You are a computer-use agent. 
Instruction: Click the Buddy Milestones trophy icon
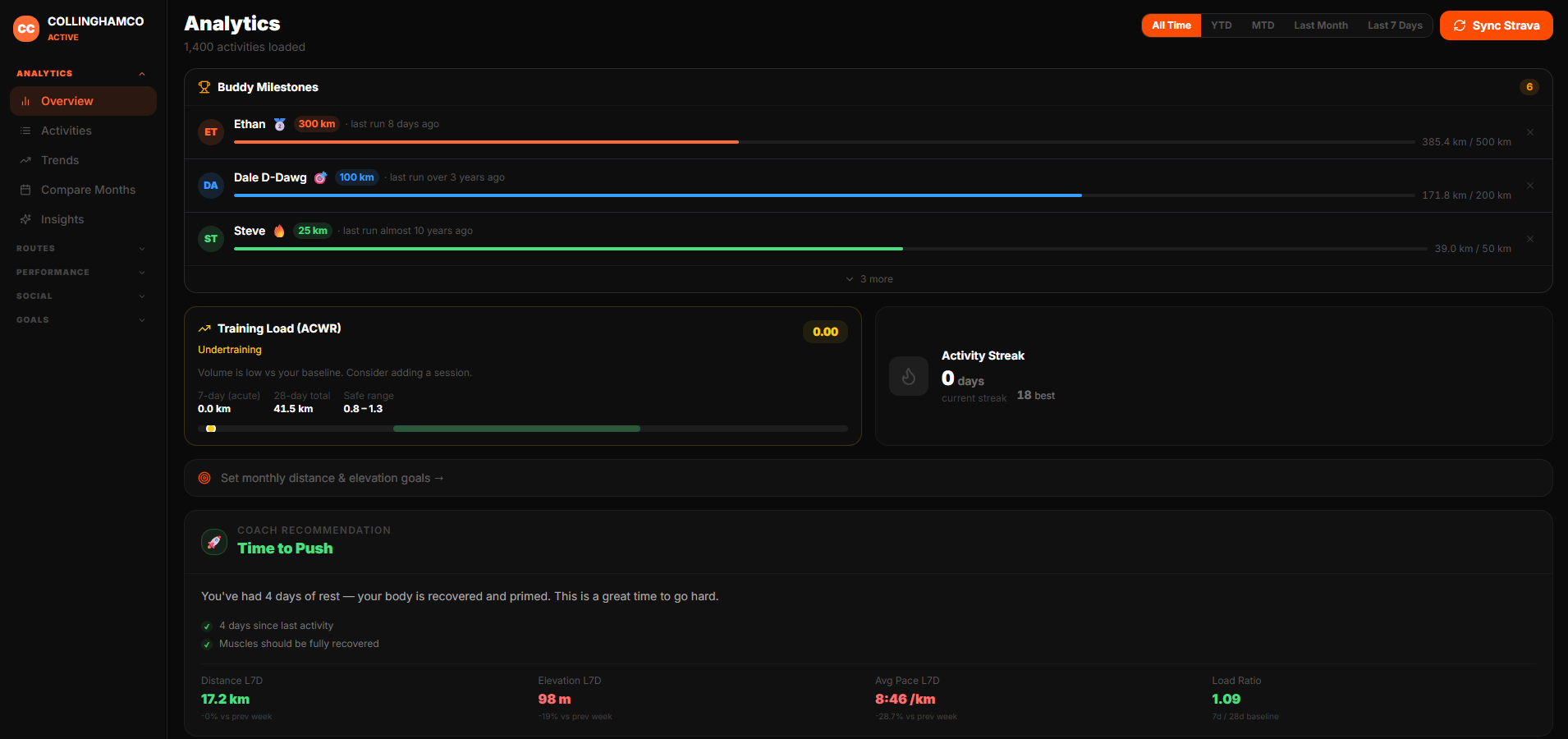tap(204, 87)
